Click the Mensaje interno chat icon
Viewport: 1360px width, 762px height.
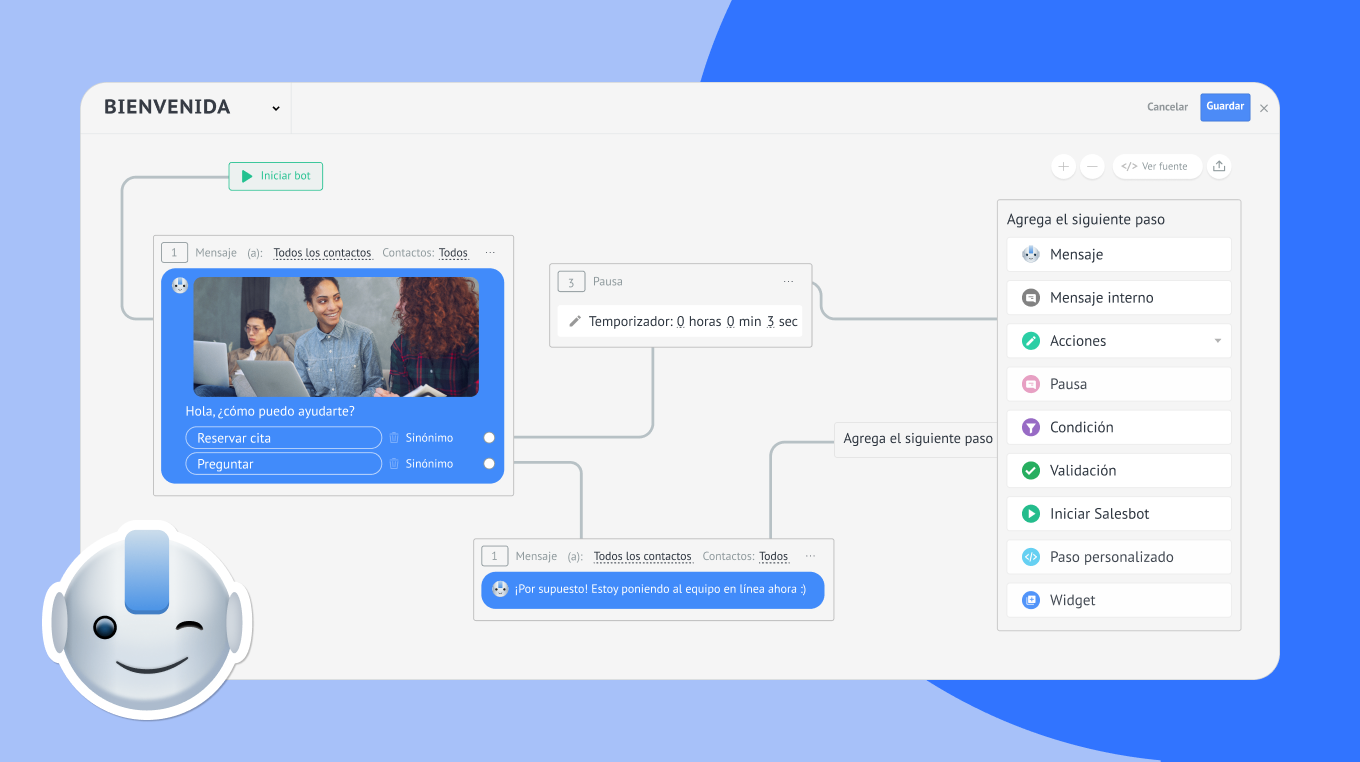coord(1031,297)
